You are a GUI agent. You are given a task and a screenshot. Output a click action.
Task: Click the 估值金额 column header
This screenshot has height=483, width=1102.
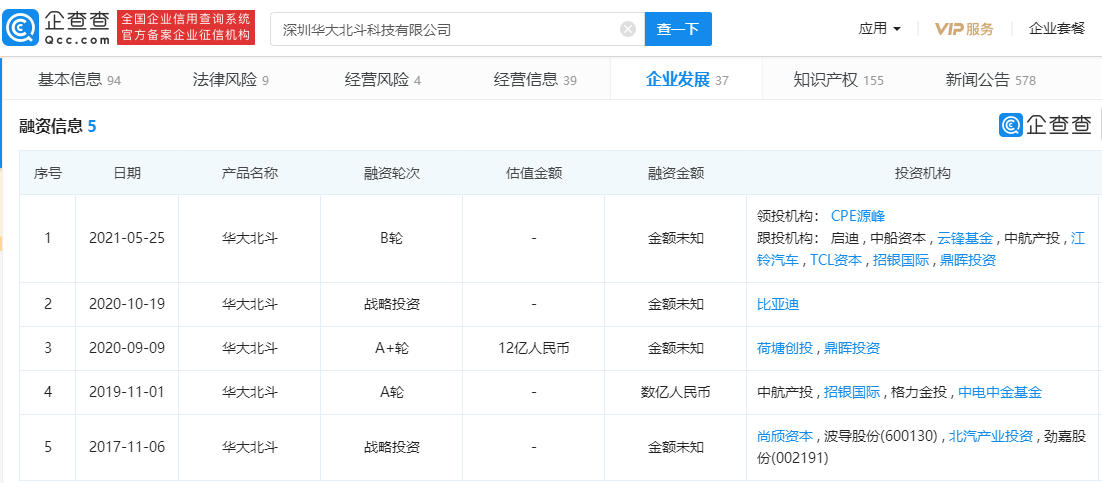[534, 174]
